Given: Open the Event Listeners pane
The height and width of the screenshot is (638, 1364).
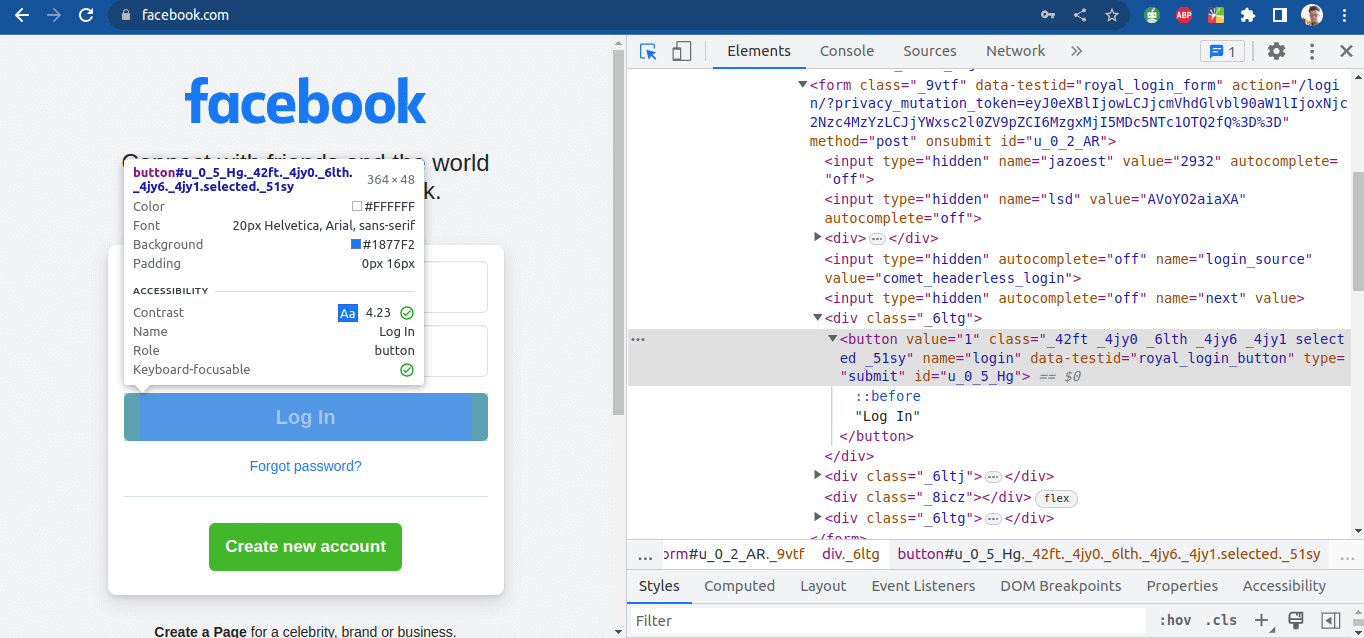Looking at the screenshot, I should (923, 586).
